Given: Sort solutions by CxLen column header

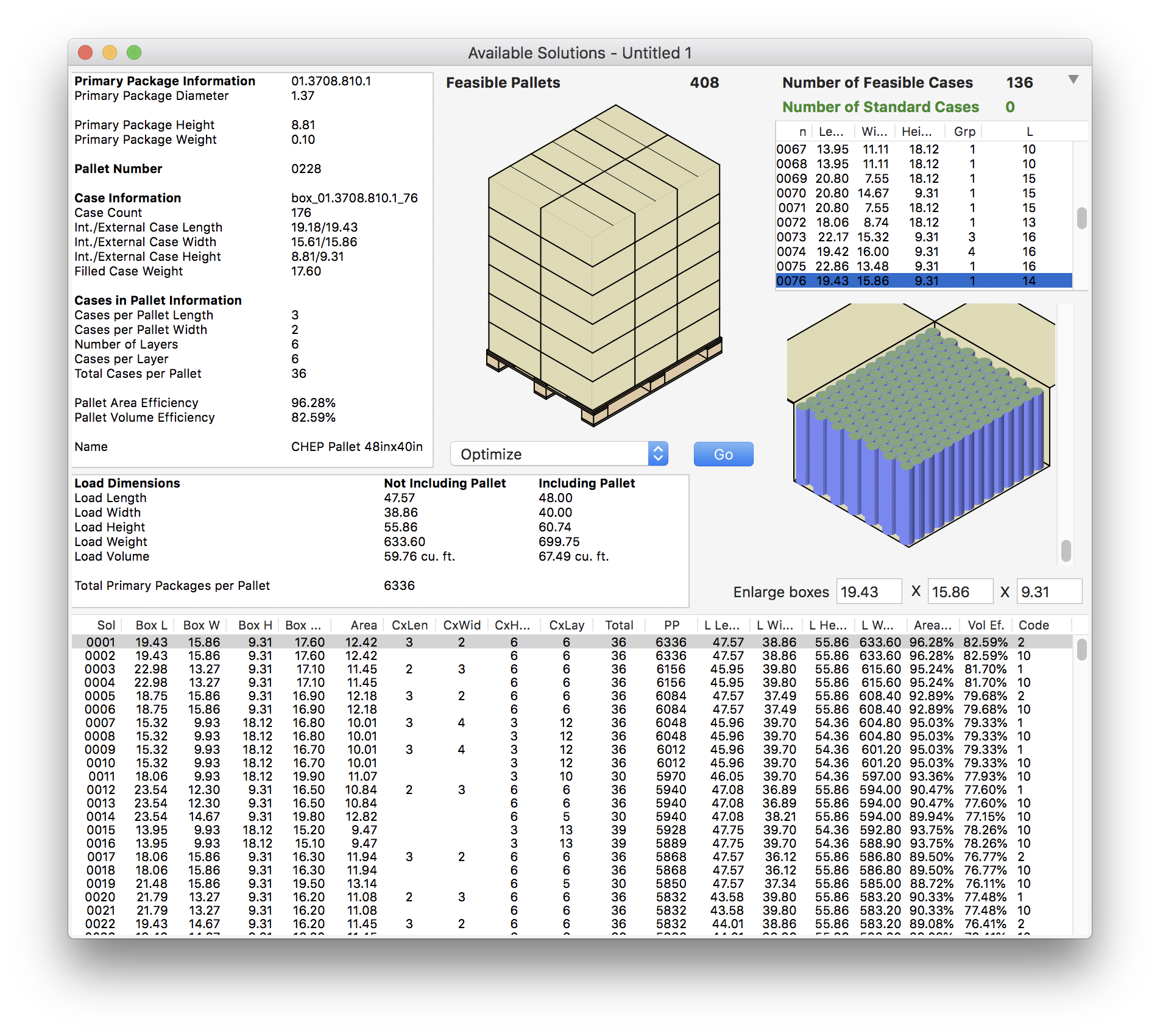Looking at the screenshot, I should click(x=409, y=625).
